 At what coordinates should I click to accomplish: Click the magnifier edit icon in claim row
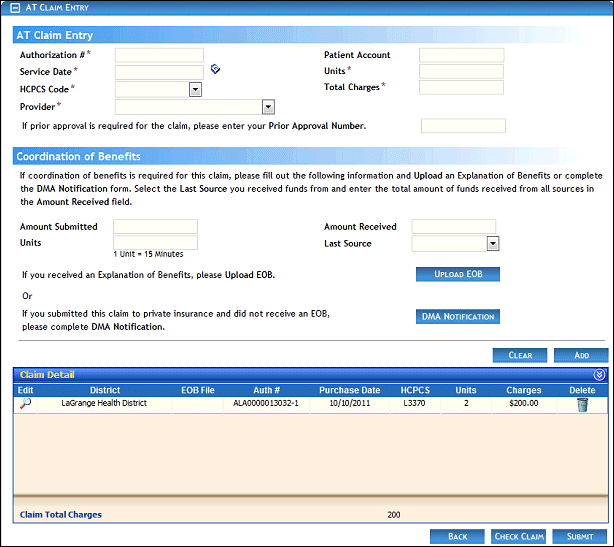[26, 405]
